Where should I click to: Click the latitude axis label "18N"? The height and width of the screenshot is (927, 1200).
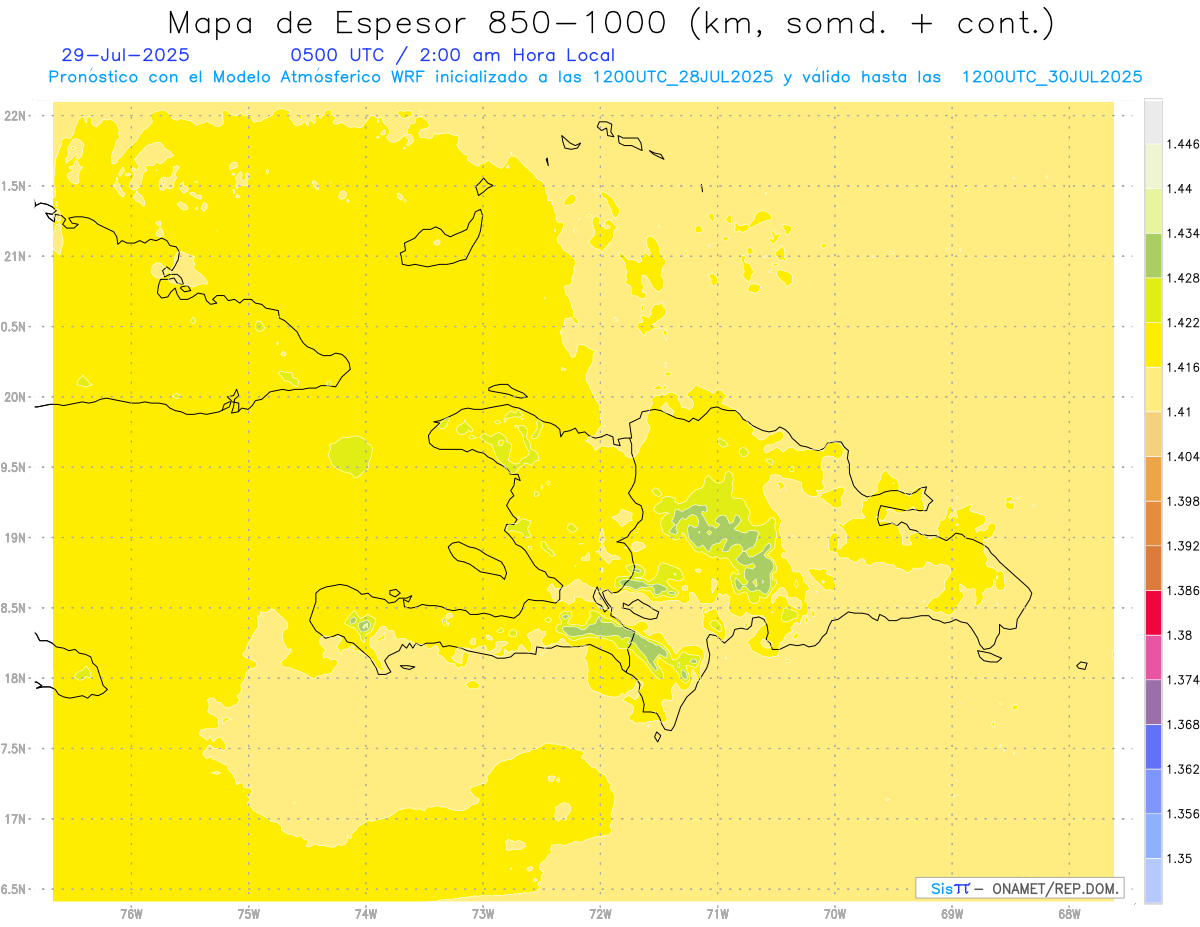(17, 678)
